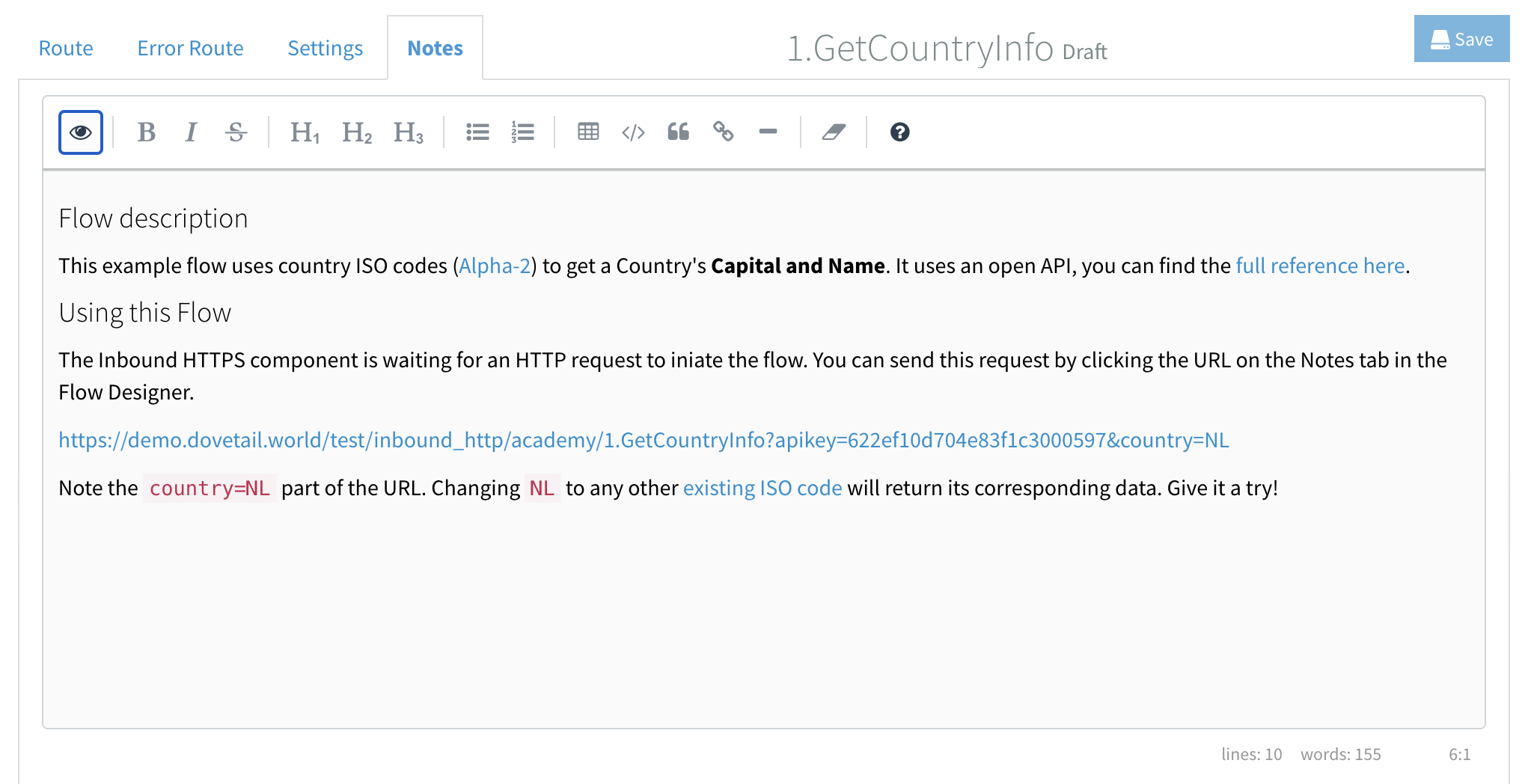The width and height of the screenshot is (1525, 784).
Task: Open the demo.dovetail.world GetCountryInfo URL
Action: 644,440
